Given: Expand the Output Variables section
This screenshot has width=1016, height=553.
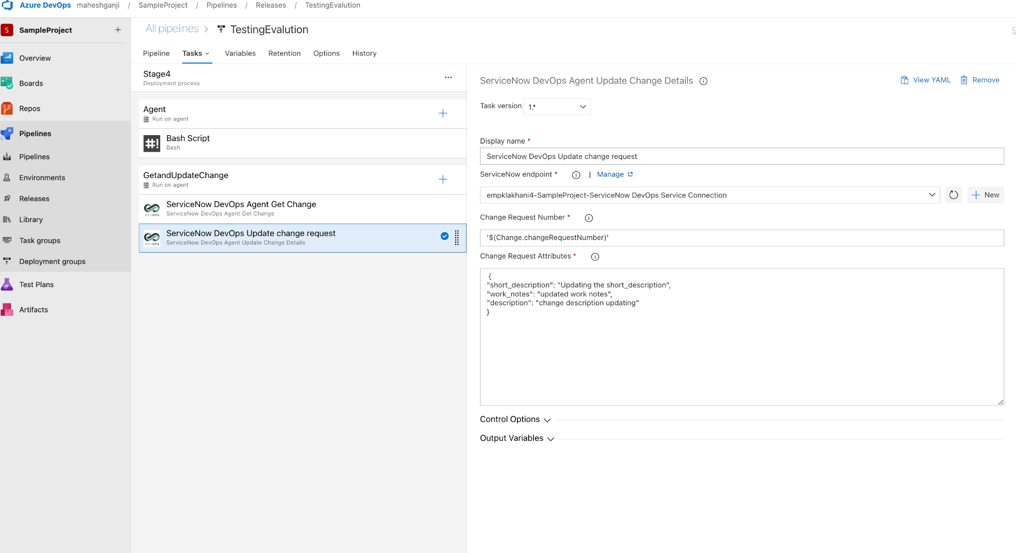Looking at the screenshot, I should 517,438.
